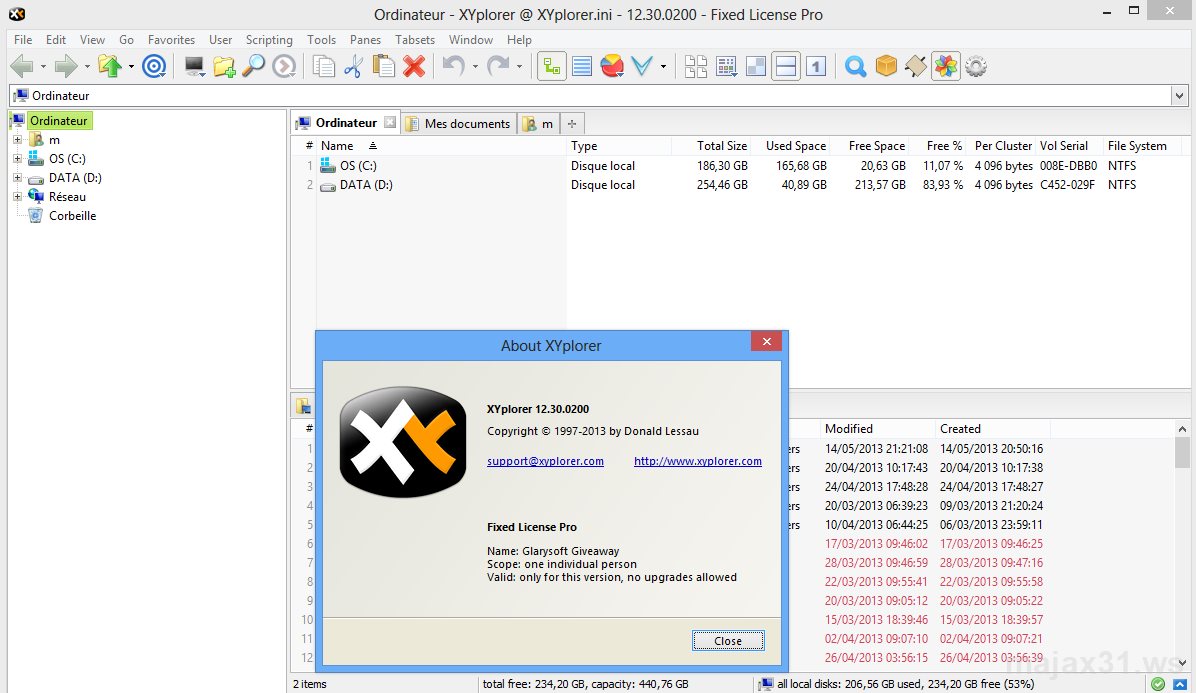Viewport: 1196px width, 693px height.
Task: Click the blue quick search magnifier icon
Action: 856,67
